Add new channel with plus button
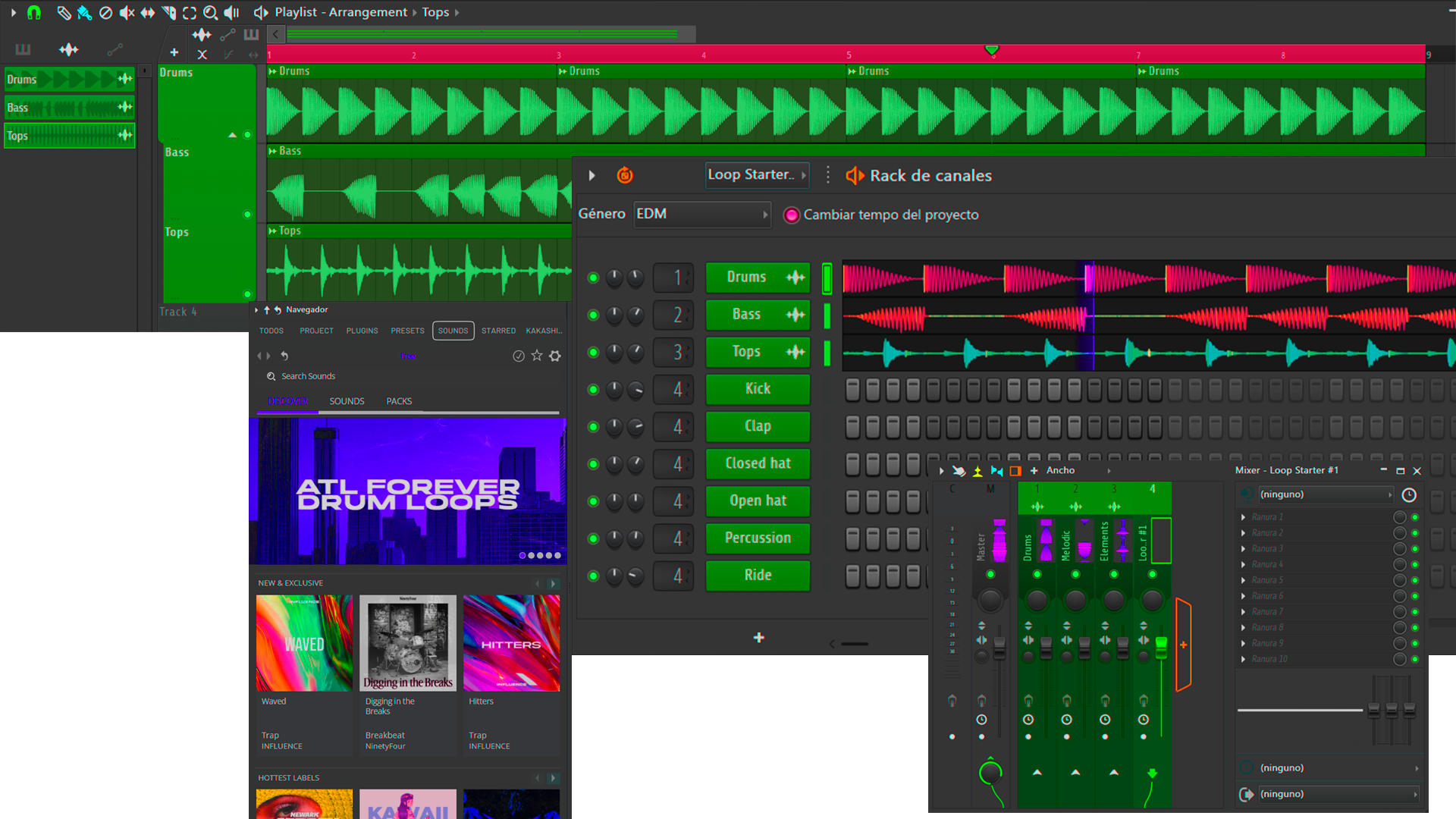The image size is (1456, 819). (x=758, y=638)
